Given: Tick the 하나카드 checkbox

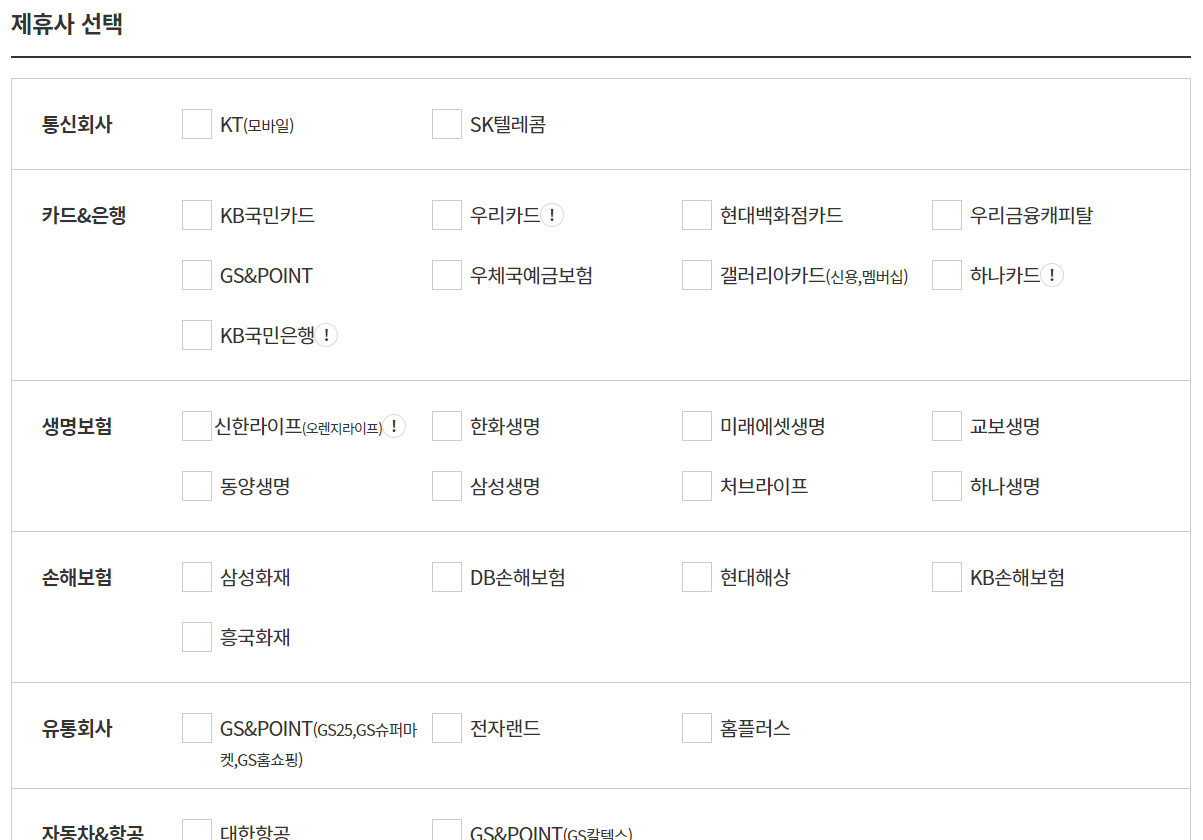Looking at the screenshot, I should (947, 275).
